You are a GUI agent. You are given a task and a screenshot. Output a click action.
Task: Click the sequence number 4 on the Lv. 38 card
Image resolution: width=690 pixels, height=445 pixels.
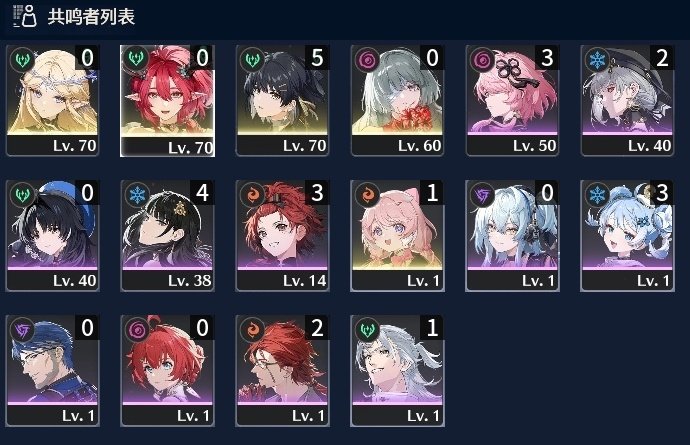click(x=202, y=192)
